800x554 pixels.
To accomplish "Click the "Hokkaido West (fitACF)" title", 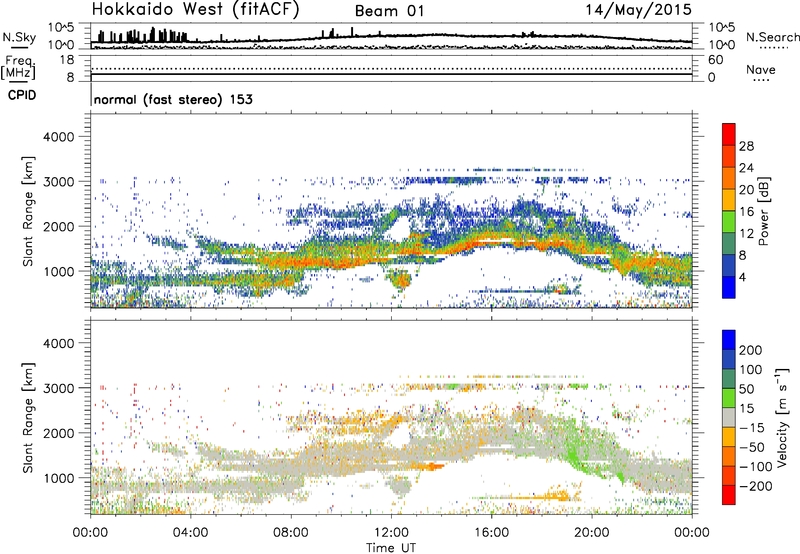I will click(x=195, y=10).
